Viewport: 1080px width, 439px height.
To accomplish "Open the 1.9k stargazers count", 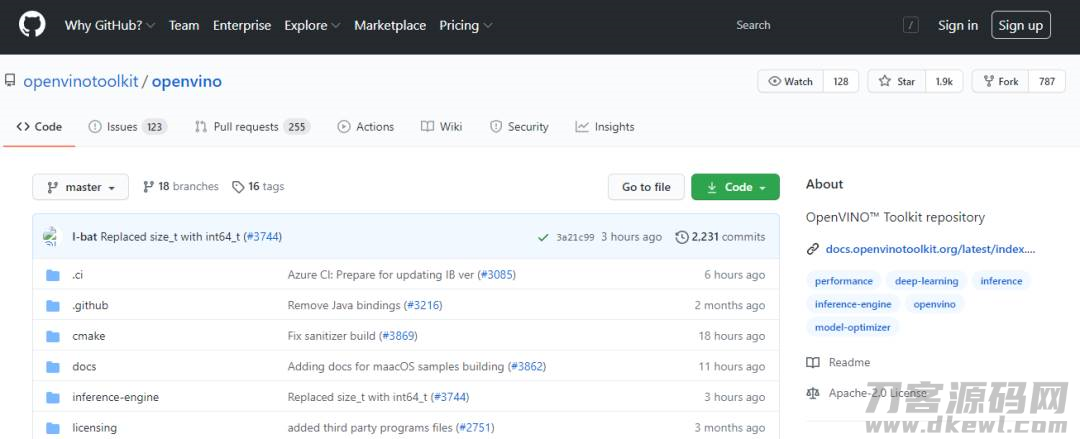I will (944, 81).
